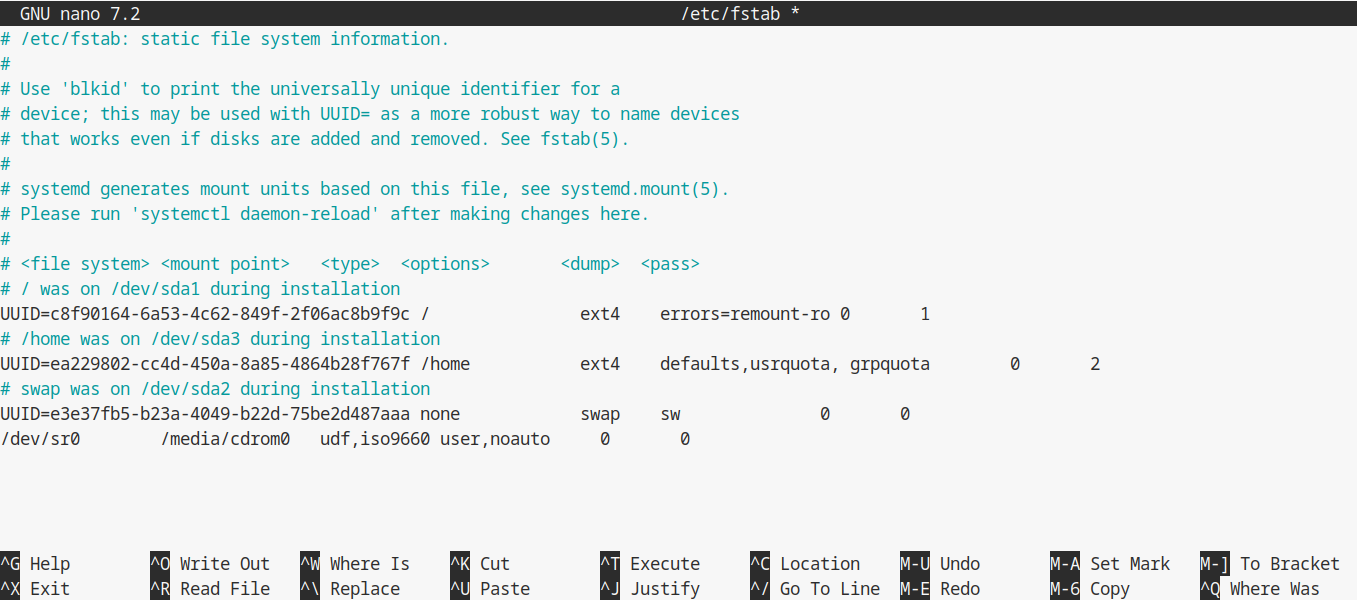This screenshot has width=1357, height=600.
Task: Select the M-U Undo shortcut
Action: click(x=940, y=564)
